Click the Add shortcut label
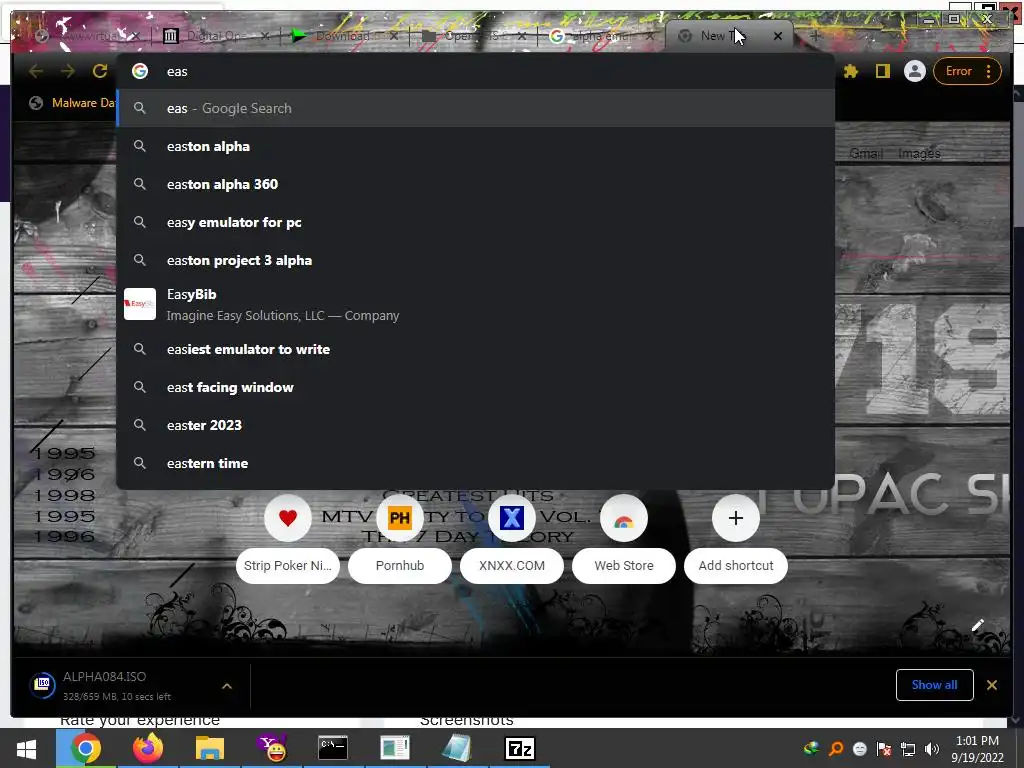 coord(736,566)
